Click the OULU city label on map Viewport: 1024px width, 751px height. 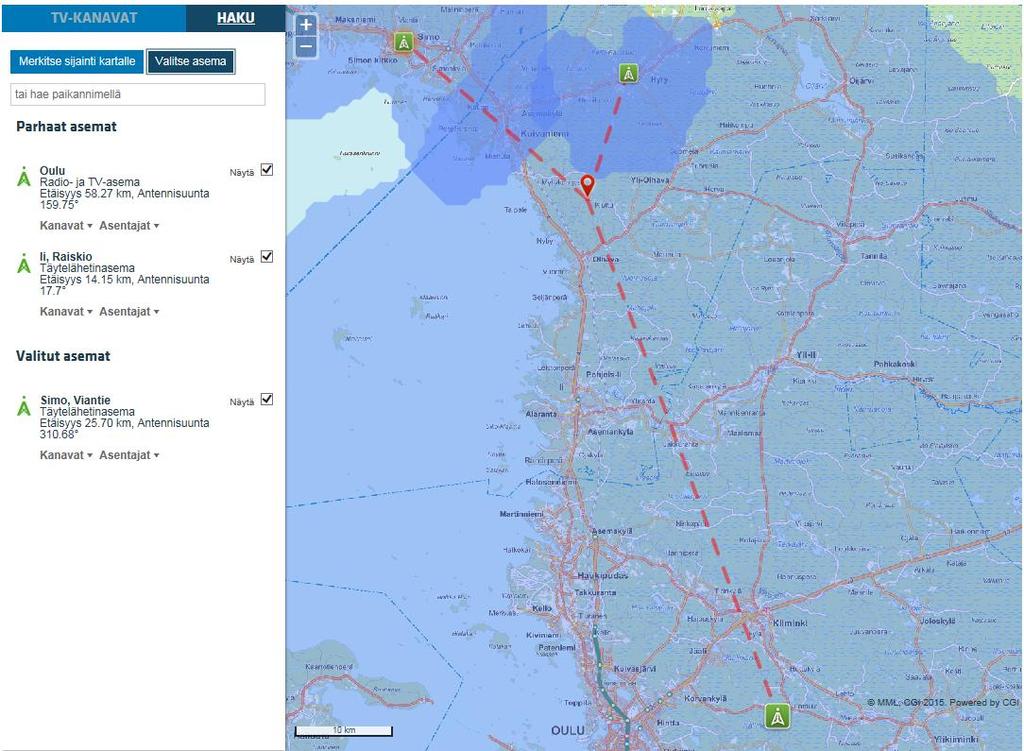[x=568, y=730]
